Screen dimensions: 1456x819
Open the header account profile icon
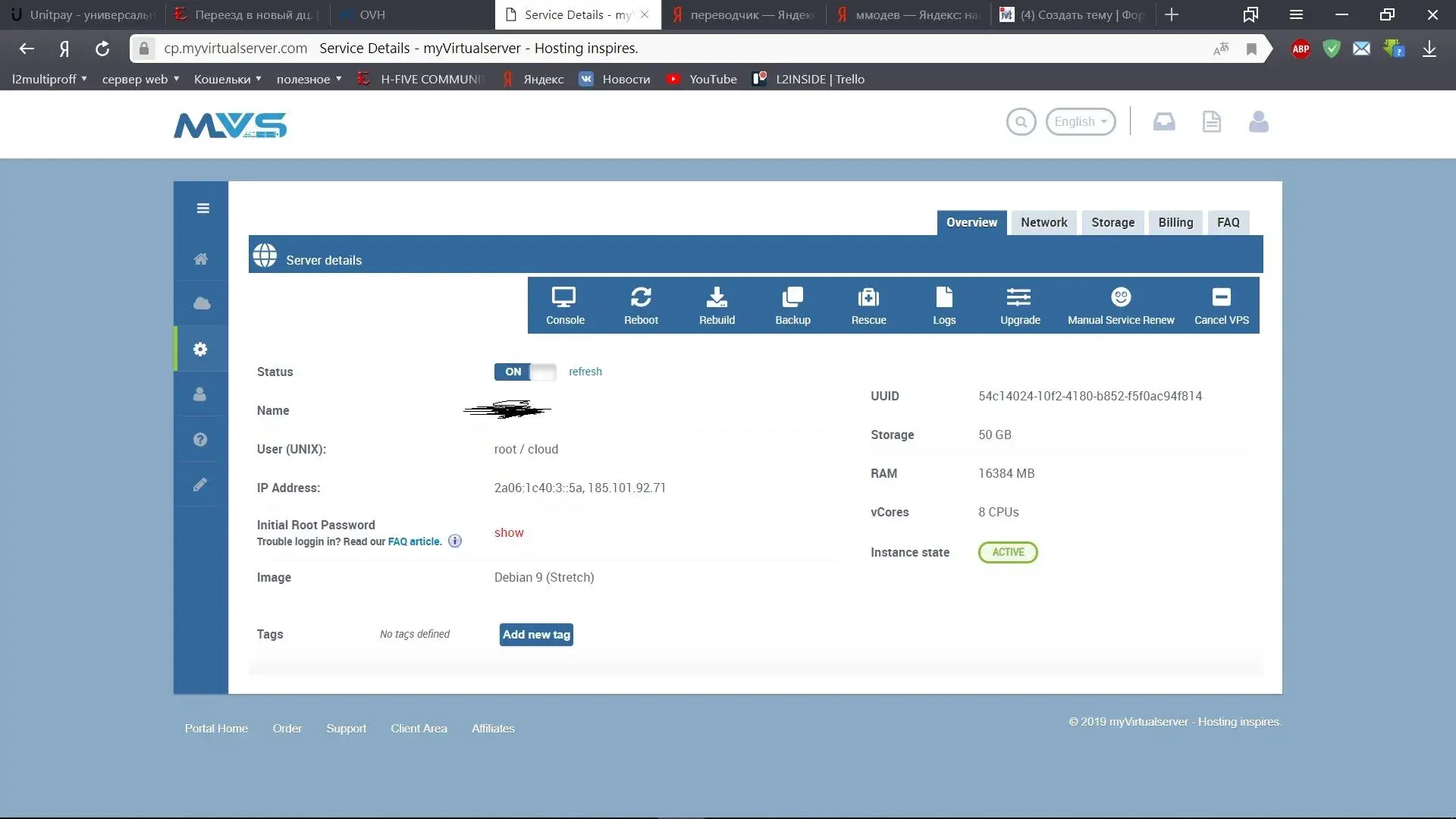1259,121
